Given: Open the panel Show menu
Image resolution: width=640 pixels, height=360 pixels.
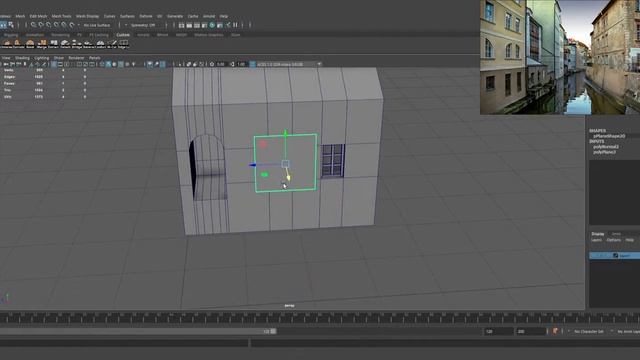Looking at the screenshot, I should pos(59,58).
